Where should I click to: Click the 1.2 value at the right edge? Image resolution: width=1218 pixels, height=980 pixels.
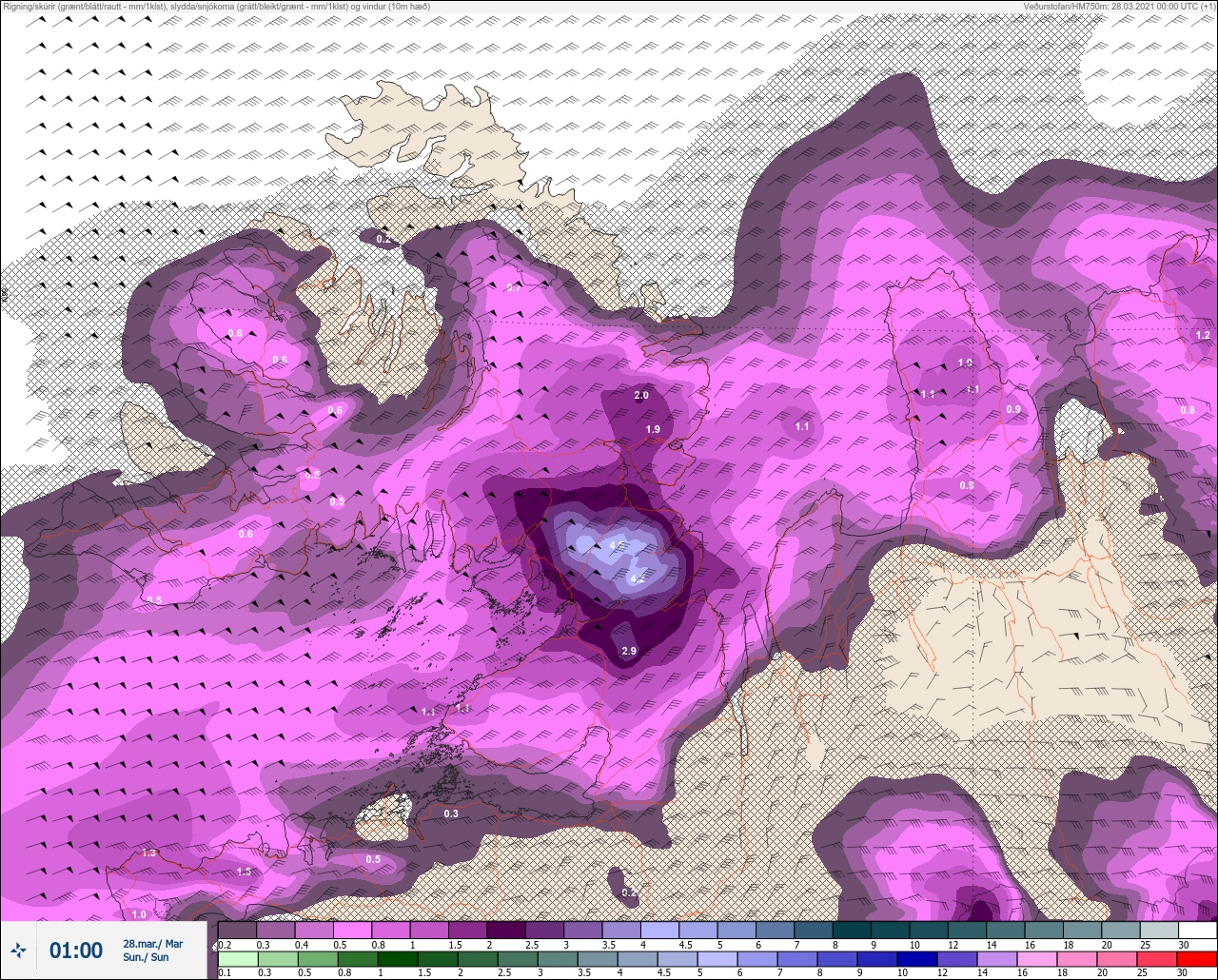coord(1203,335)
